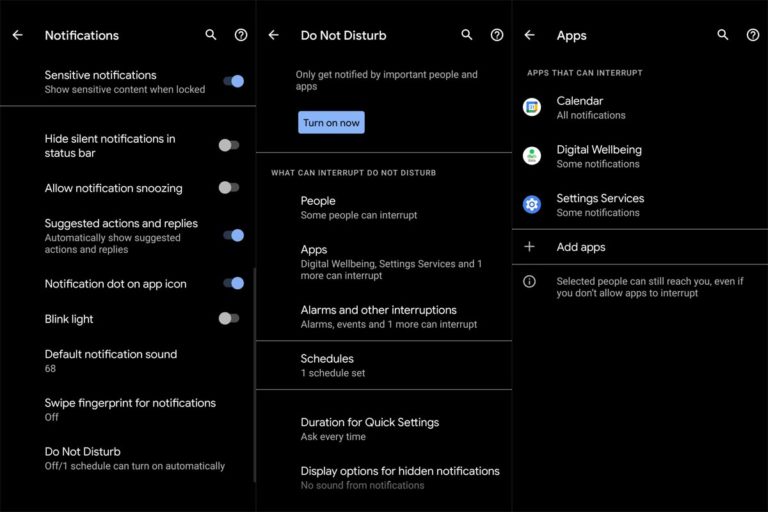
Task: Click '1 schedule set' subtitle
Action: tap(333, 373)
